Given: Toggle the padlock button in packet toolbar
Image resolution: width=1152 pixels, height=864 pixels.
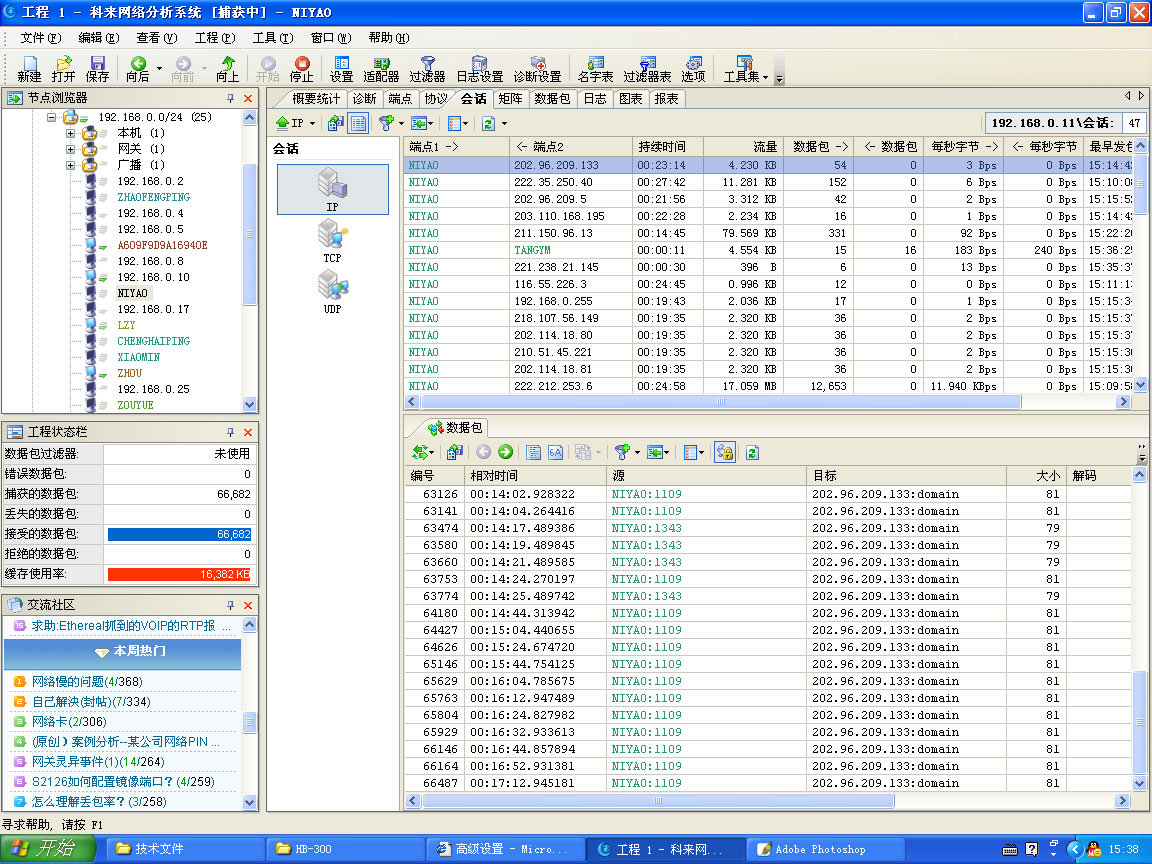Looking at the screenshot, I should click(x=725, y=452).
